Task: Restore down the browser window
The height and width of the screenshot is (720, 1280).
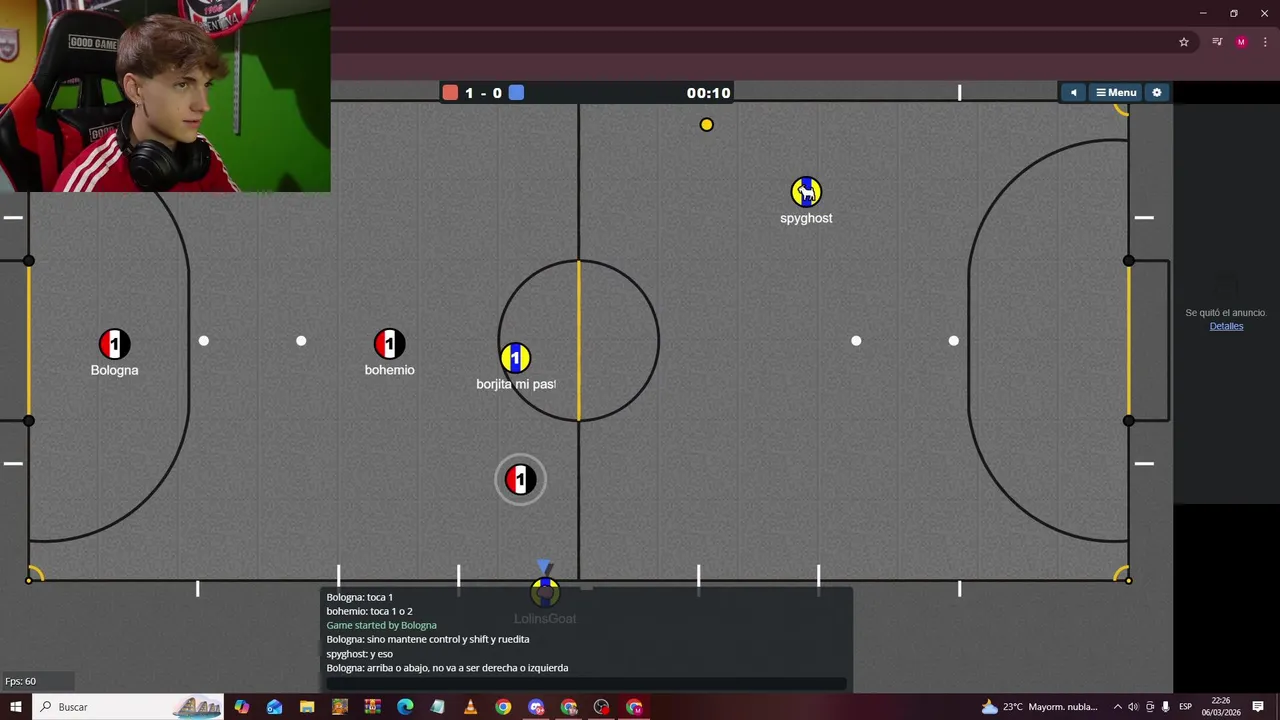Action: (1233, 13)
